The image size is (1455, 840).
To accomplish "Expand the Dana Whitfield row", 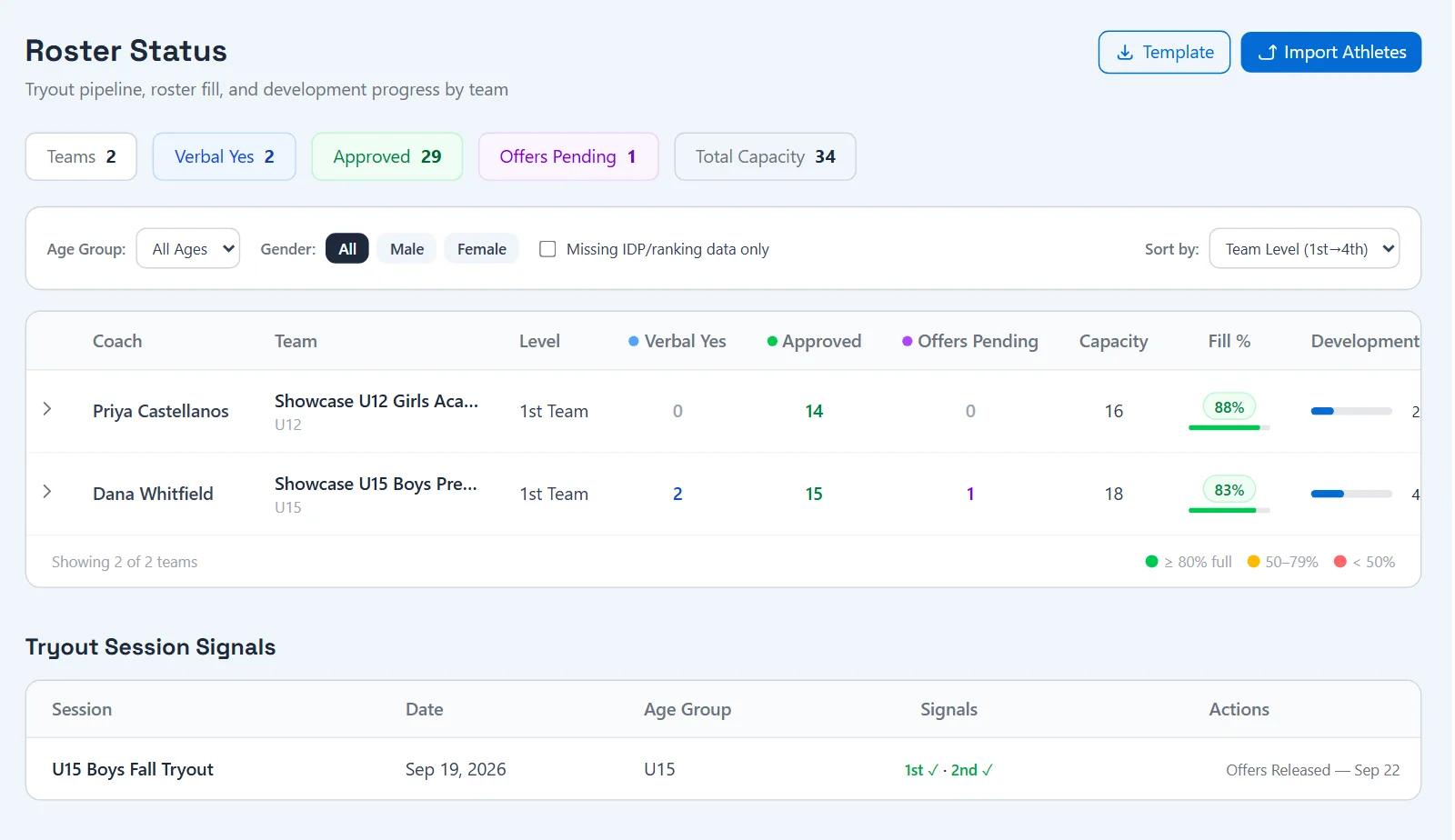I will pyautogui.click(x=47, y=492).
